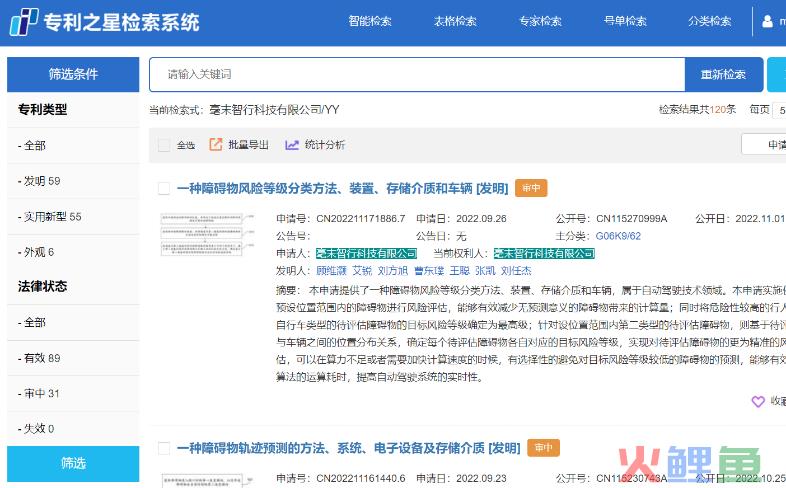Filter by 审中 31
This screenshot has width=786, height=488.
click(x=39, y=393)
